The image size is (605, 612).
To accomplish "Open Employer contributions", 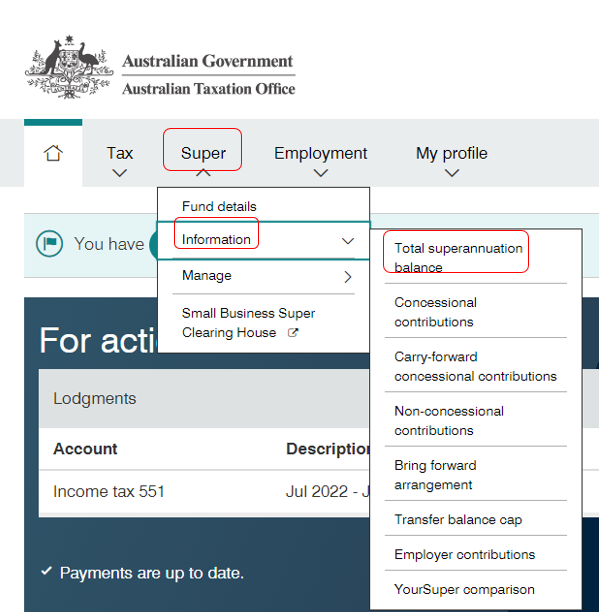I will (464, 554).
